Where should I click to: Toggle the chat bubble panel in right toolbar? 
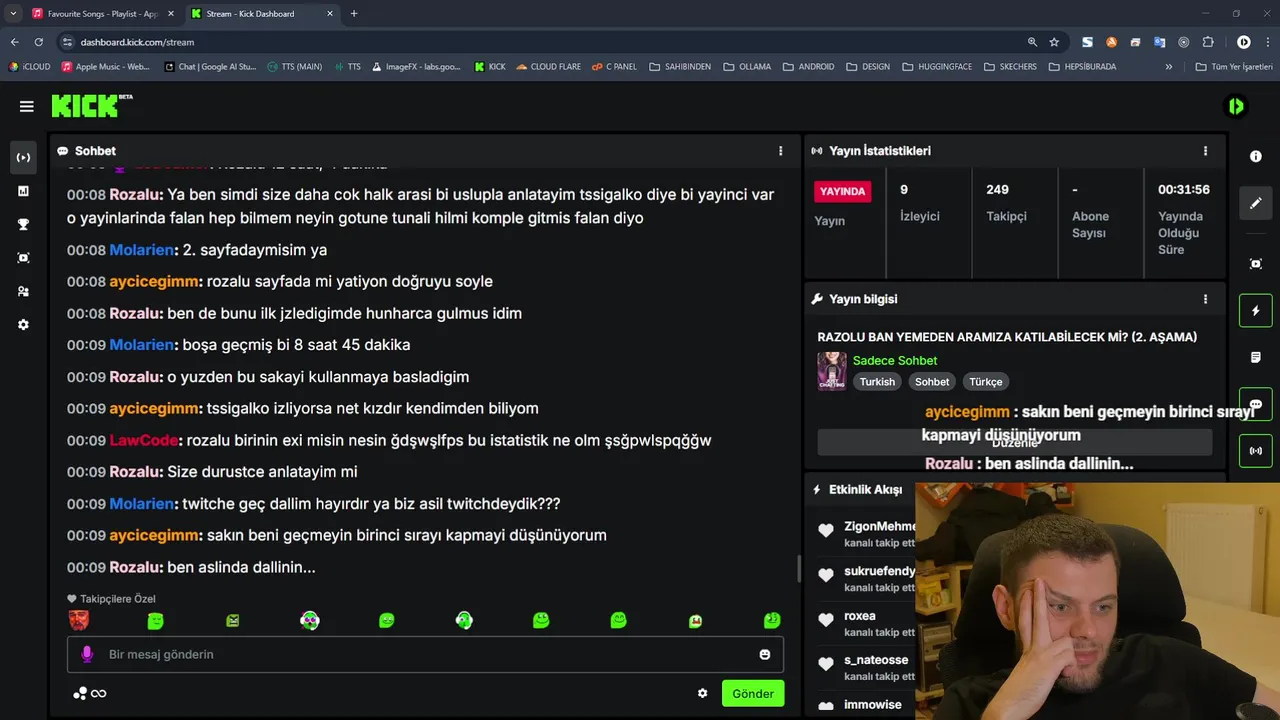coord(1256,404)
